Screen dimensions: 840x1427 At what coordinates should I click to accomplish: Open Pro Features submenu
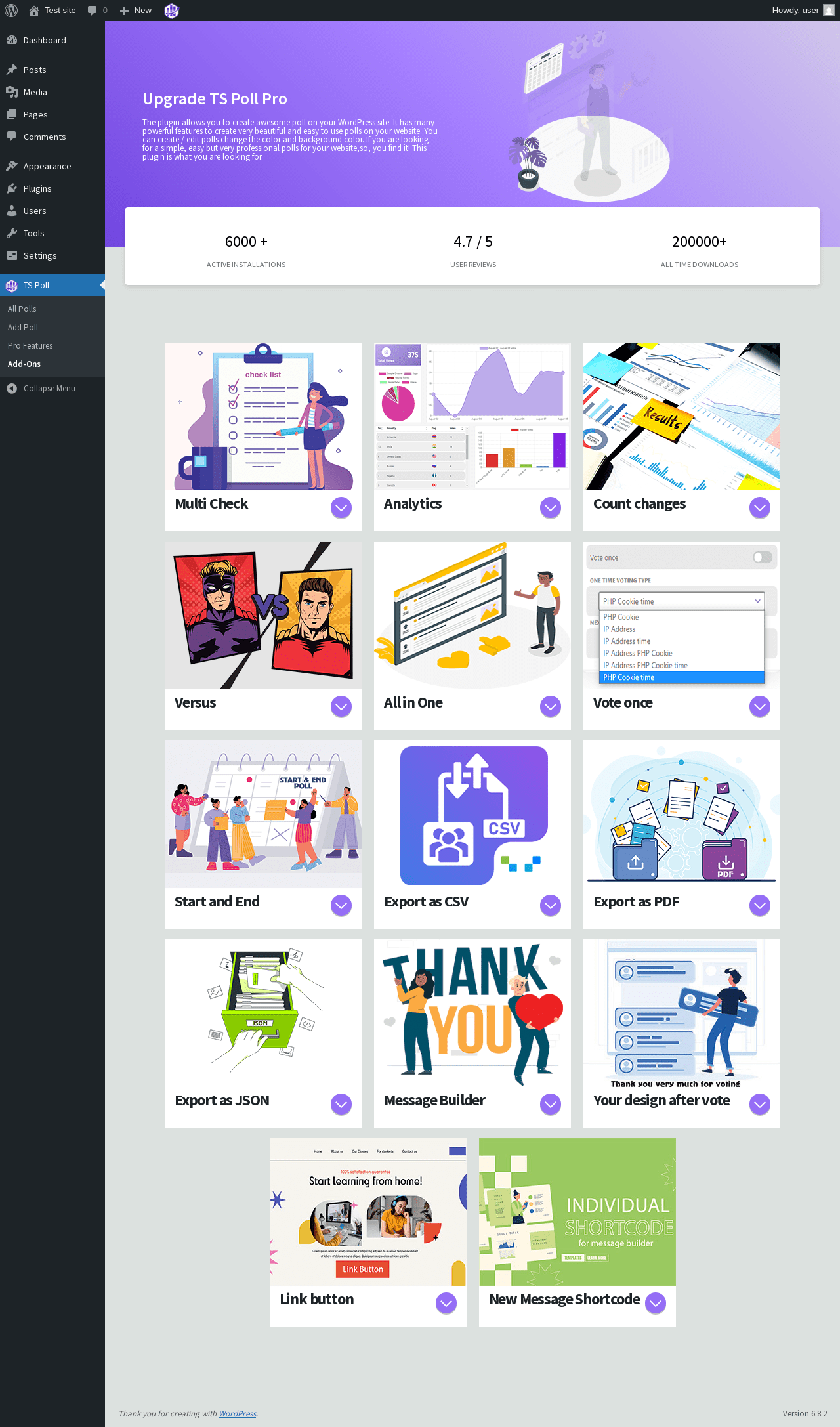52,345
